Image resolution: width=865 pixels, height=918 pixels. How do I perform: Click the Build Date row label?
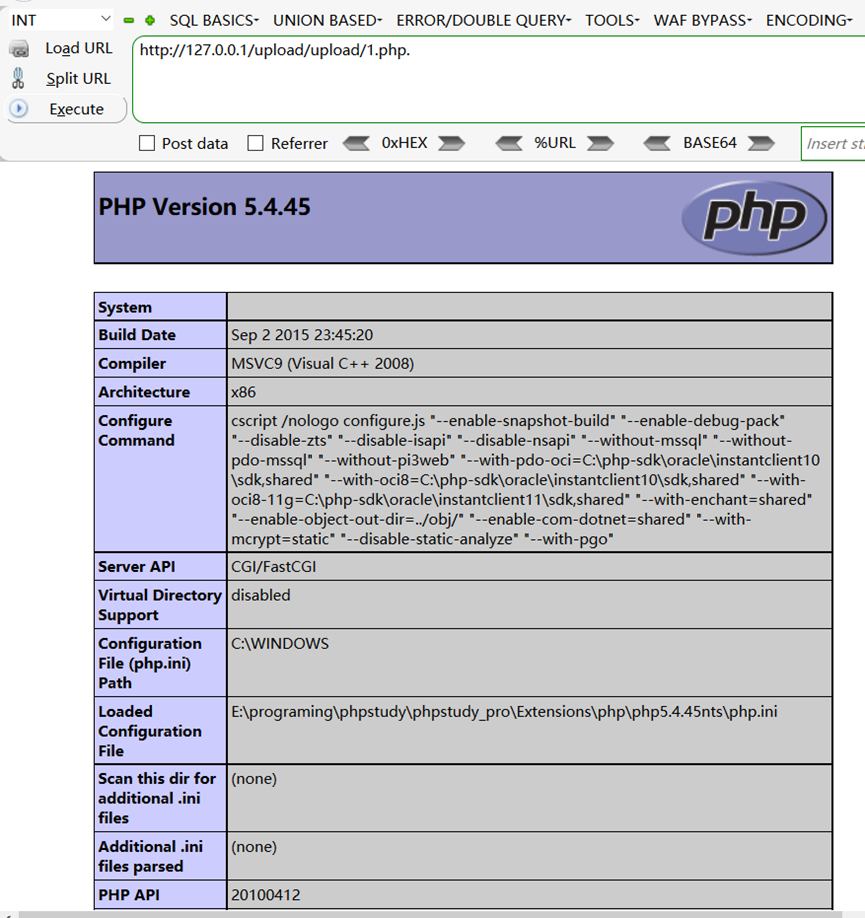coord(137,335)
